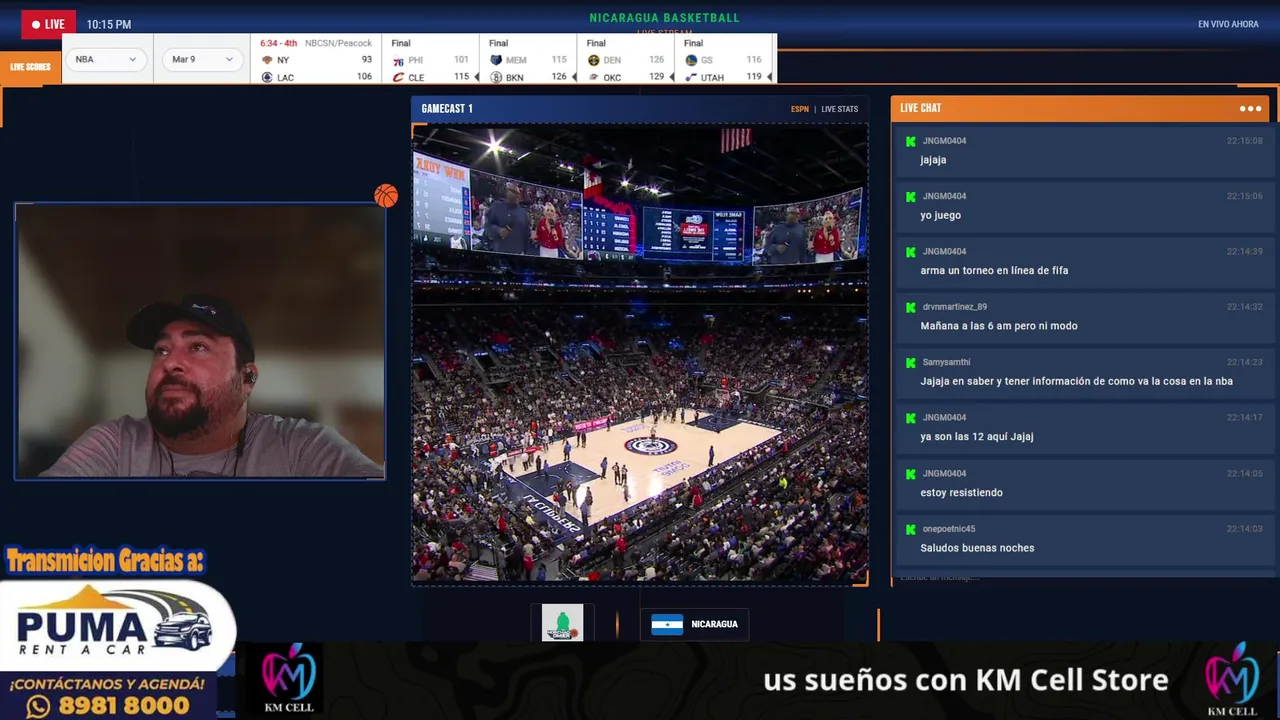Click the Kick icon beside 'yo juego'

pos(911,196)
